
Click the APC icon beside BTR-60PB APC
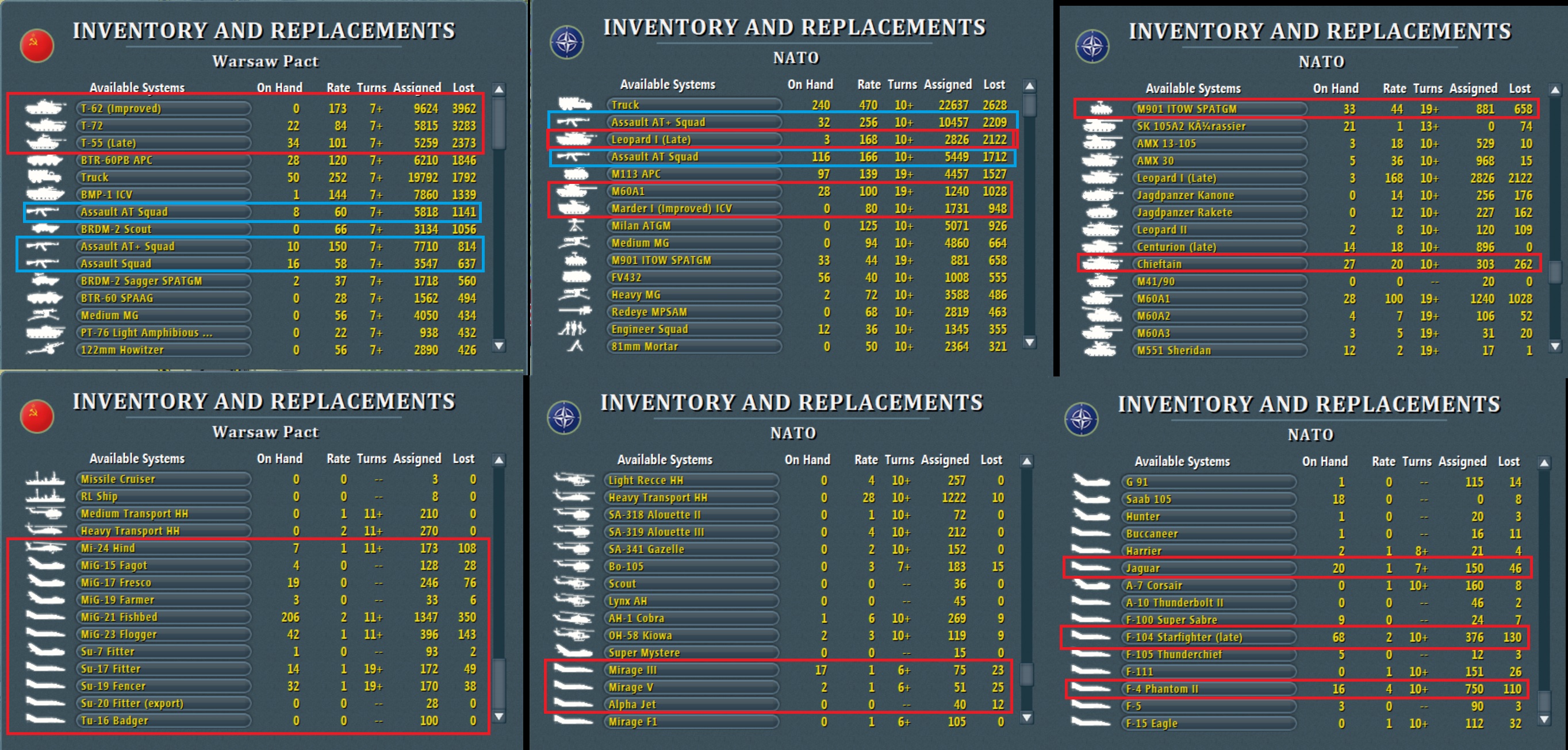(45, 160)
